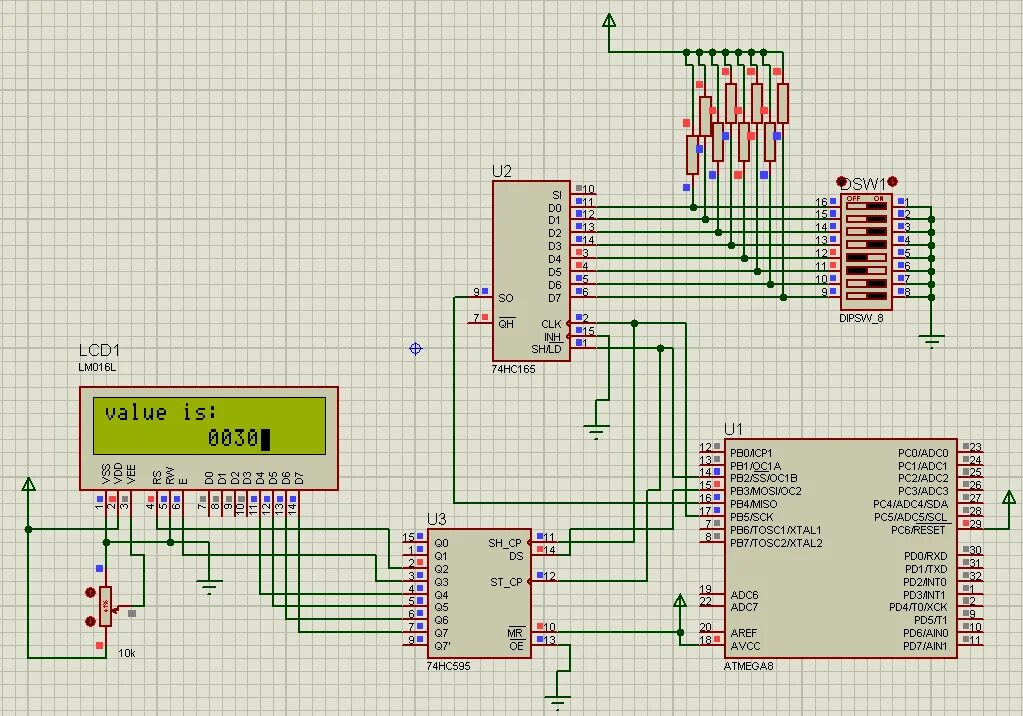Image resolution: width=1023 pixels, height=716 pixels.
Task: Toggle DIP switch 1 on DSW1
Action: pyautogui.click(x=866, y=206)
